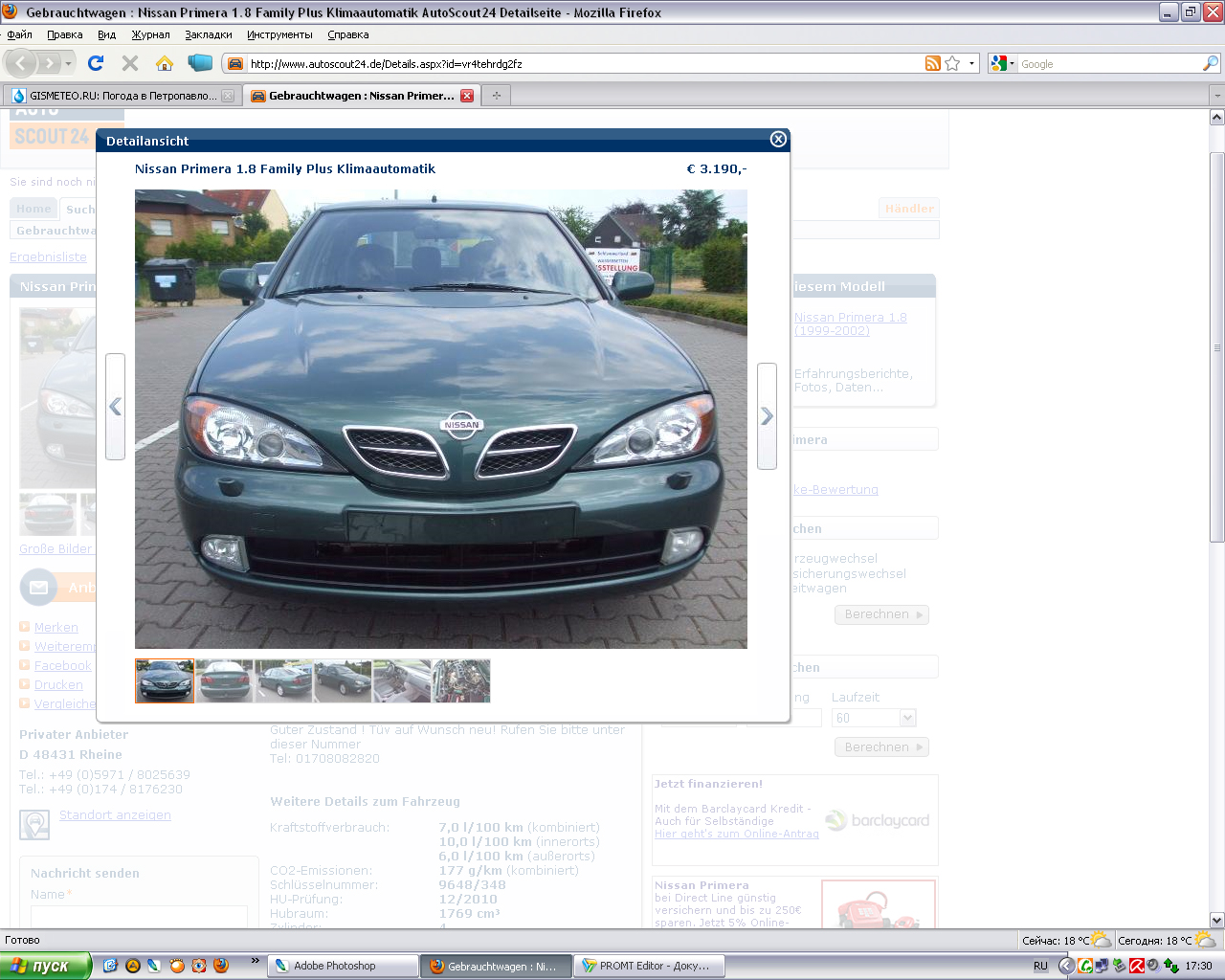Click the Facebook link
This screenshot has width=1225, height=980.
[63, 666]
